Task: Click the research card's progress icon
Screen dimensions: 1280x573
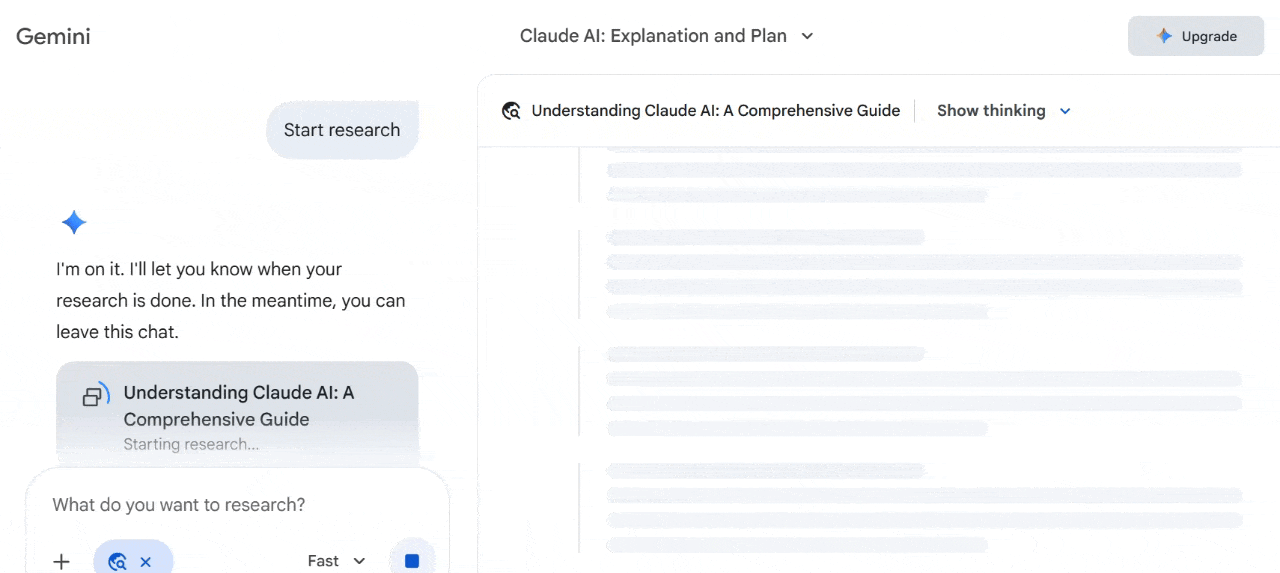Action: pos(95,395)
